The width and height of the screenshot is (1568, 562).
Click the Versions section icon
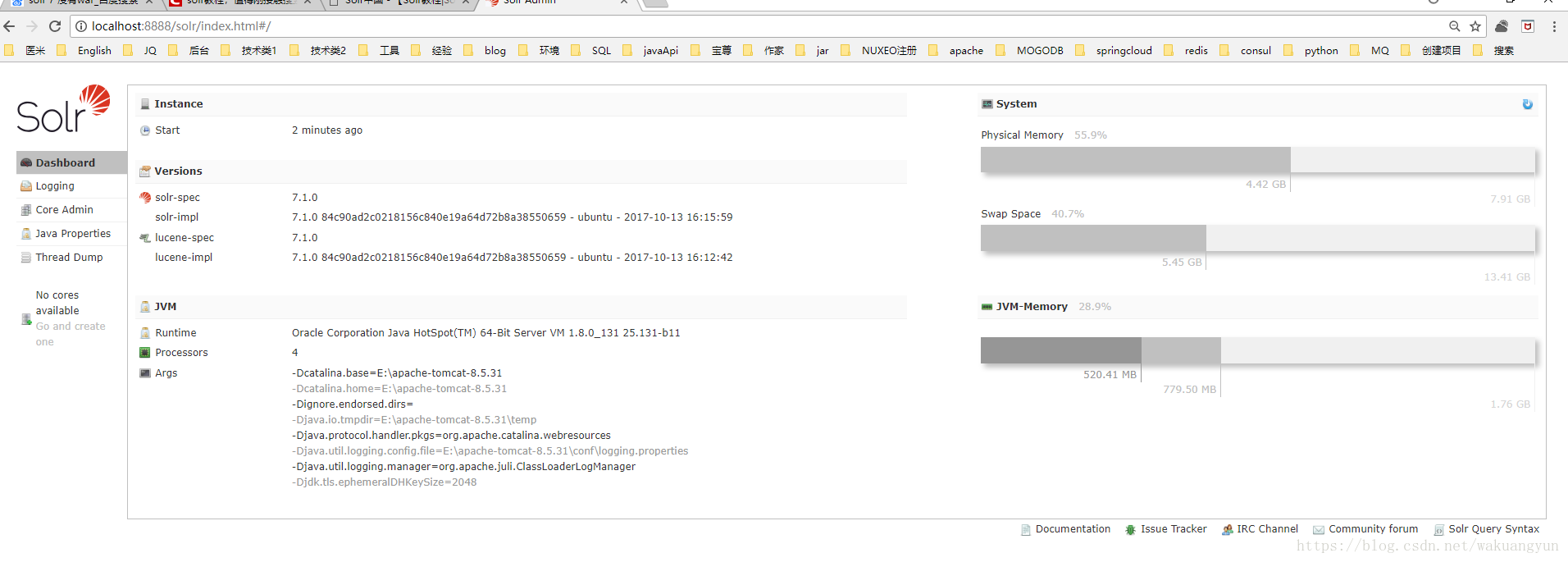coord(145,171)
